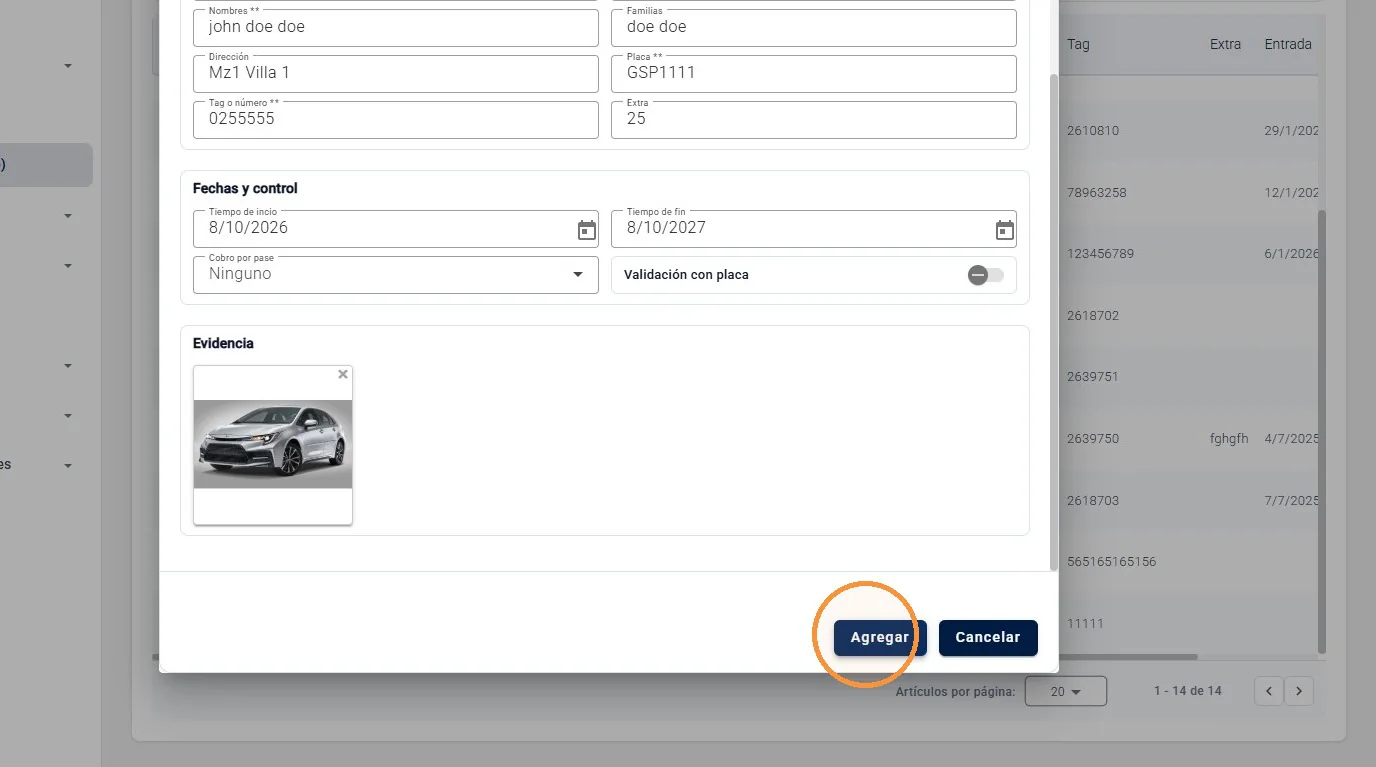Select table row with tag 2618702

(x=1188, y=315)
